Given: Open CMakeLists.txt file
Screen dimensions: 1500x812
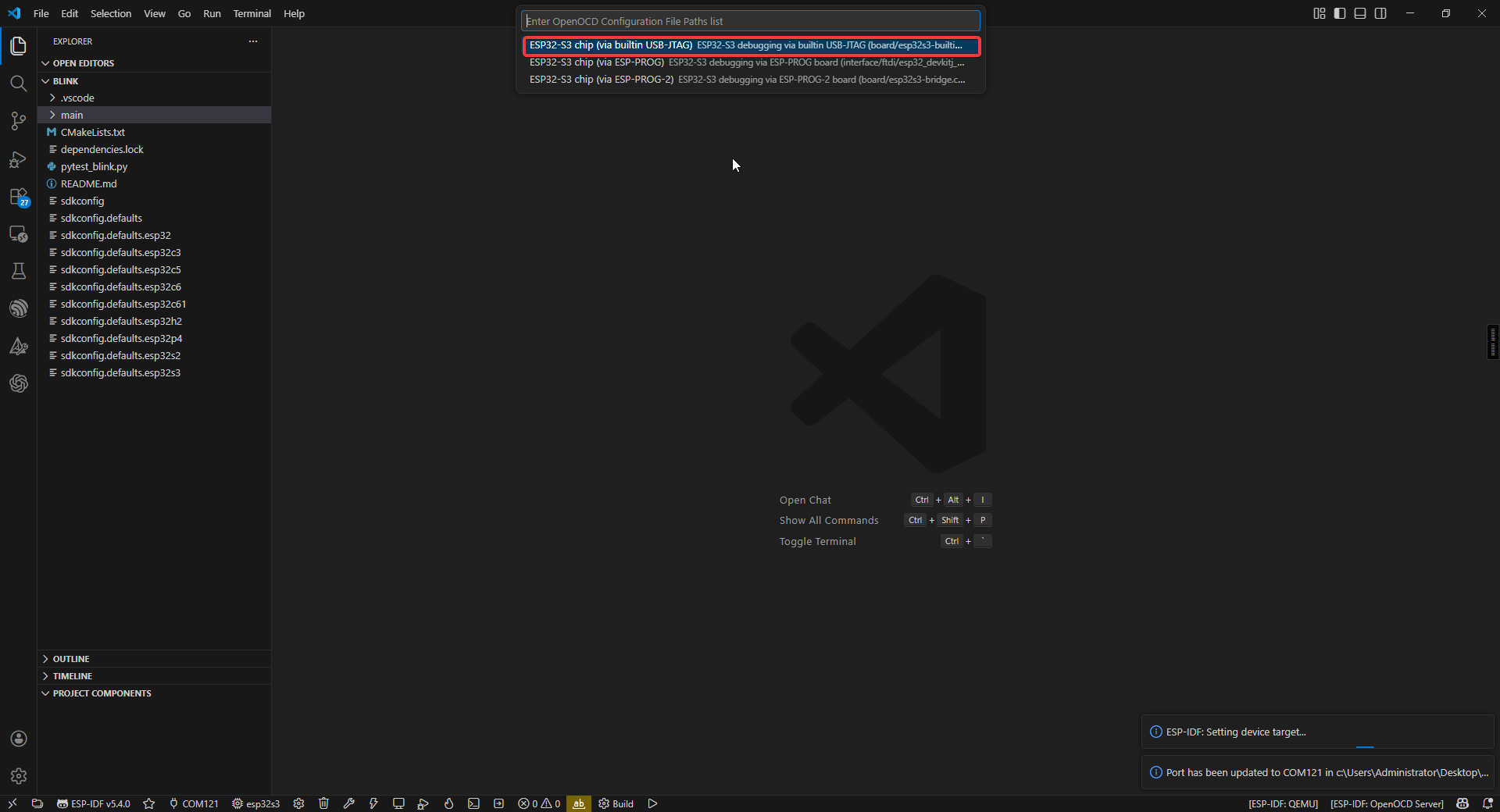Looking at the screenshot, I should 155,132.
